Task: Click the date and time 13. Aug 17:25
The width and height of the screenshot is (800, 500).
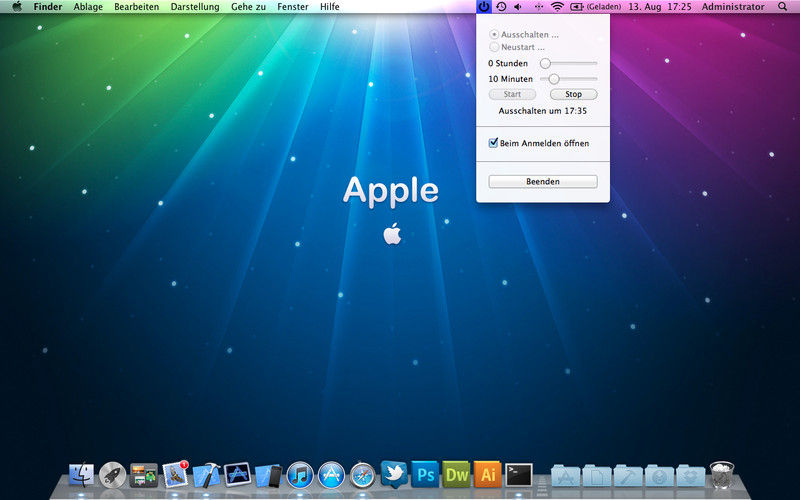Action: pos(660,7)
